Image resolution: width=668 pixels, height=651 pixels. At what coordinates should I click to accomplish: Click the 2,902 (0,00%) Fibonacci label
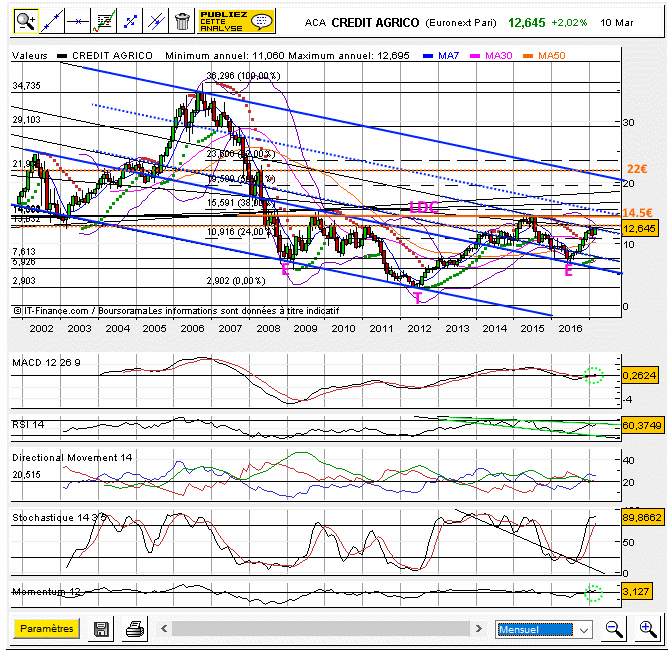pyautogui.click(x=236, y=281)
